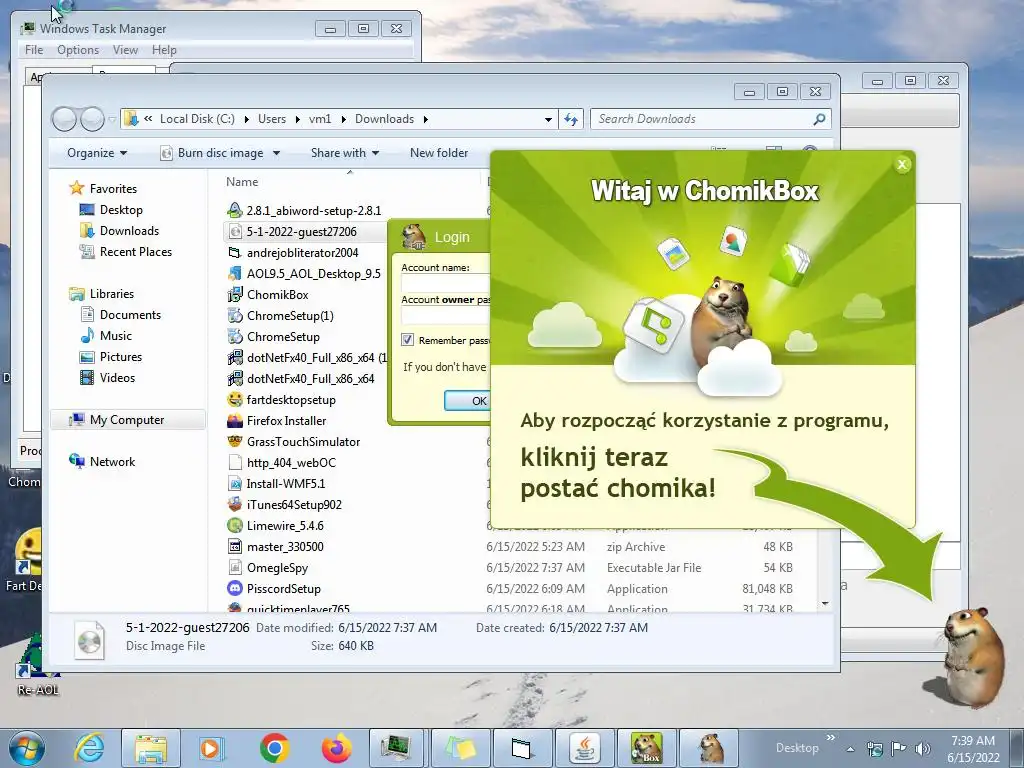Viewport: 1024px width, 768px height.
Task: Open the Share with dropdown
Action: 345,153
